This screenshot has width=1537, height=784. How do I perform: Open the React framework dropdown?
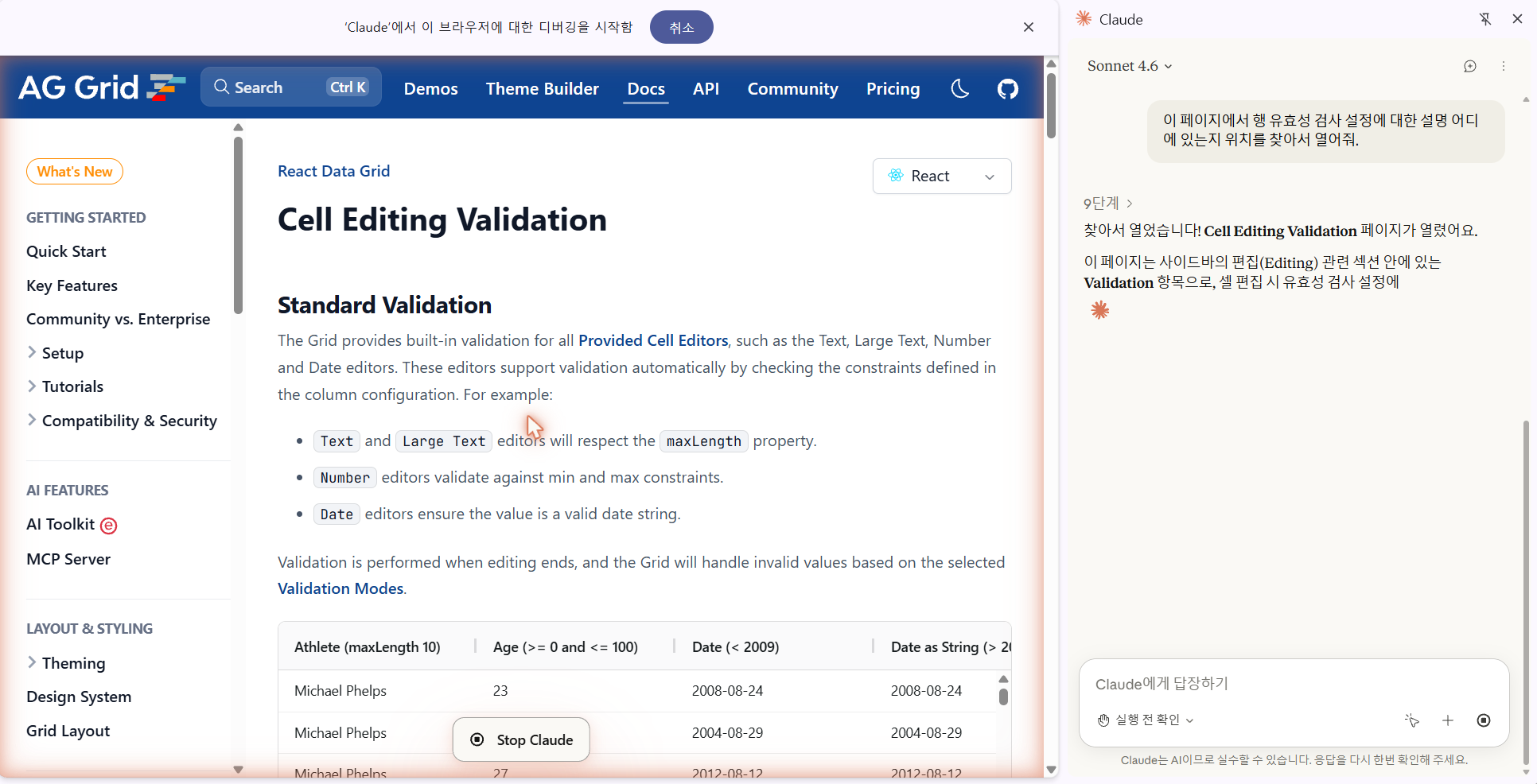[x=942, y=176]
